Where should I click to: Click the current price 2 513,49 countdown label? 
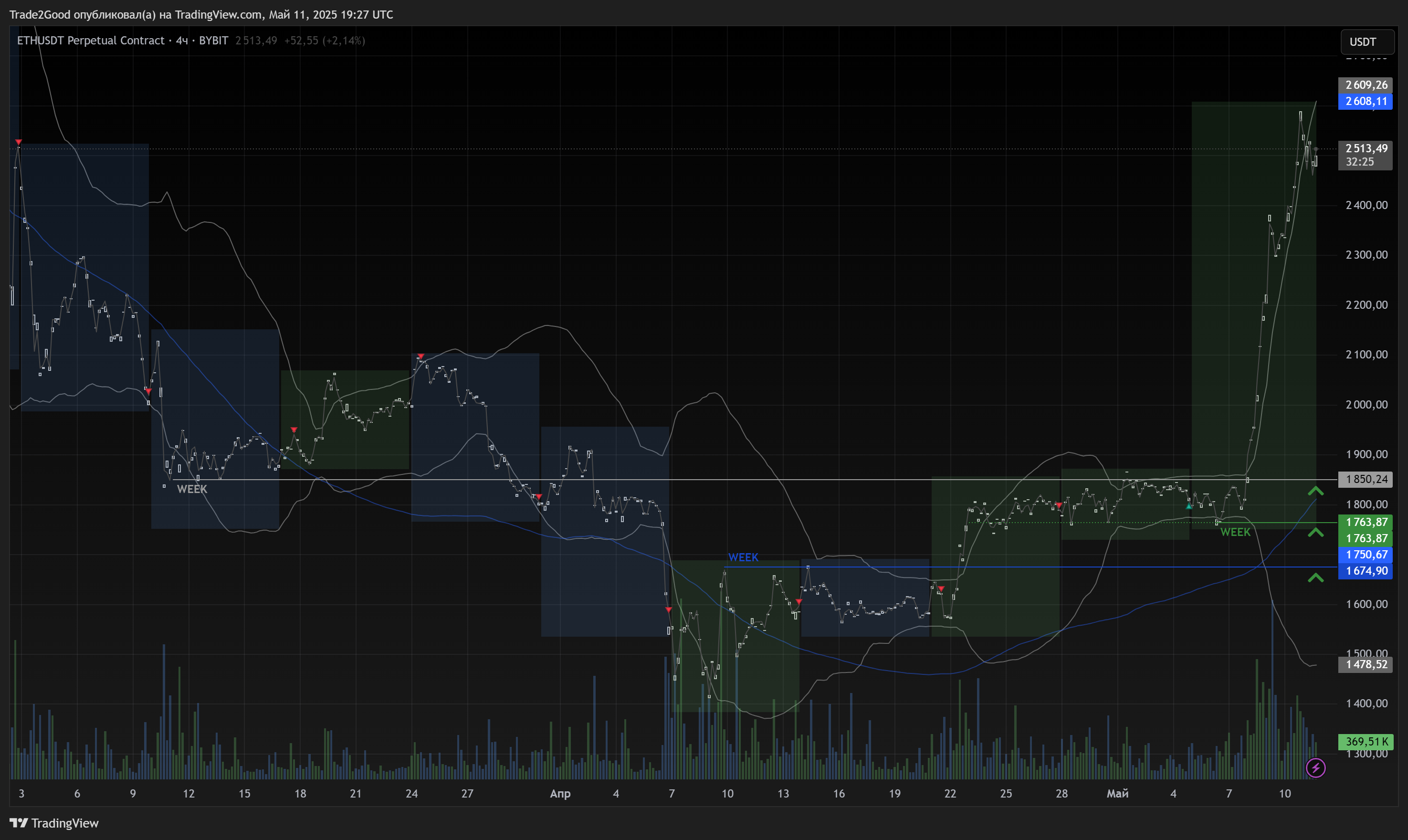pos(1365,155)
